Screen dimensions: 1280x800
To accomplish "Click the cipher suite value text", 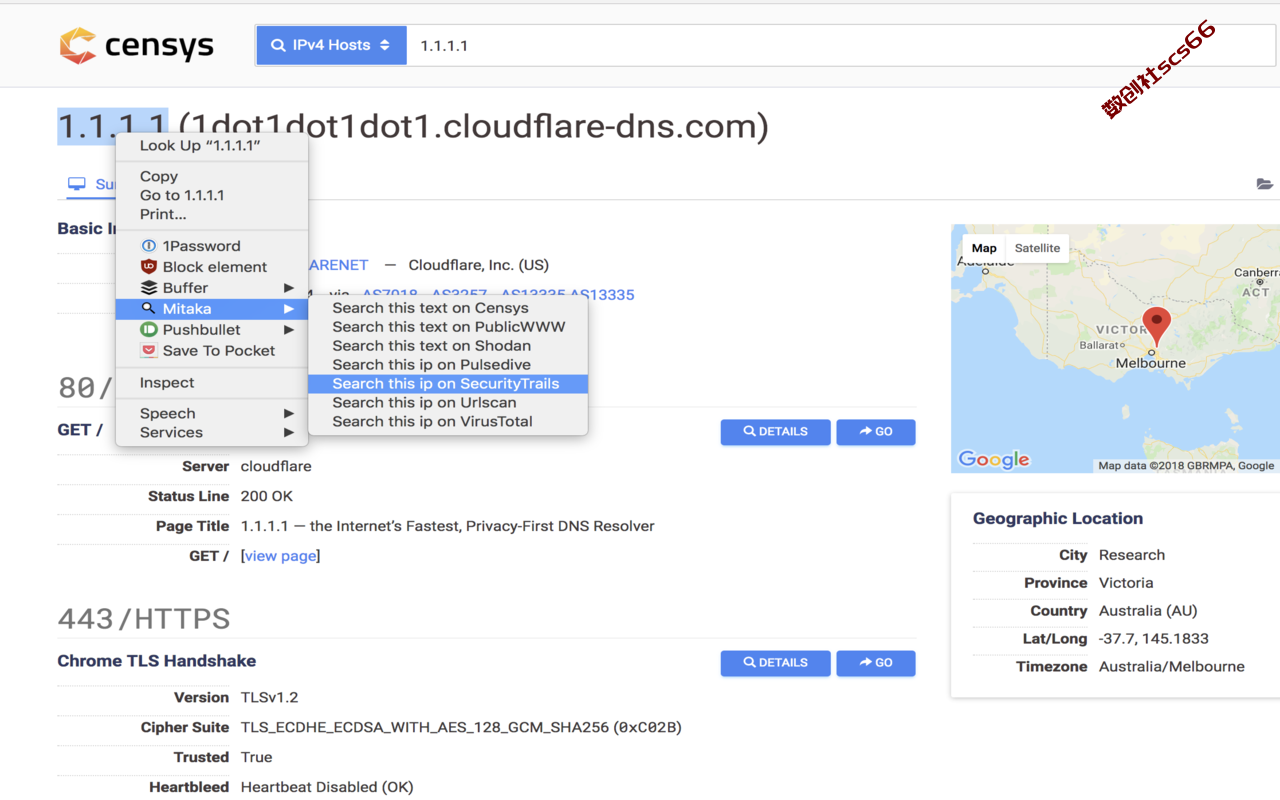I will tap(461, 728).
